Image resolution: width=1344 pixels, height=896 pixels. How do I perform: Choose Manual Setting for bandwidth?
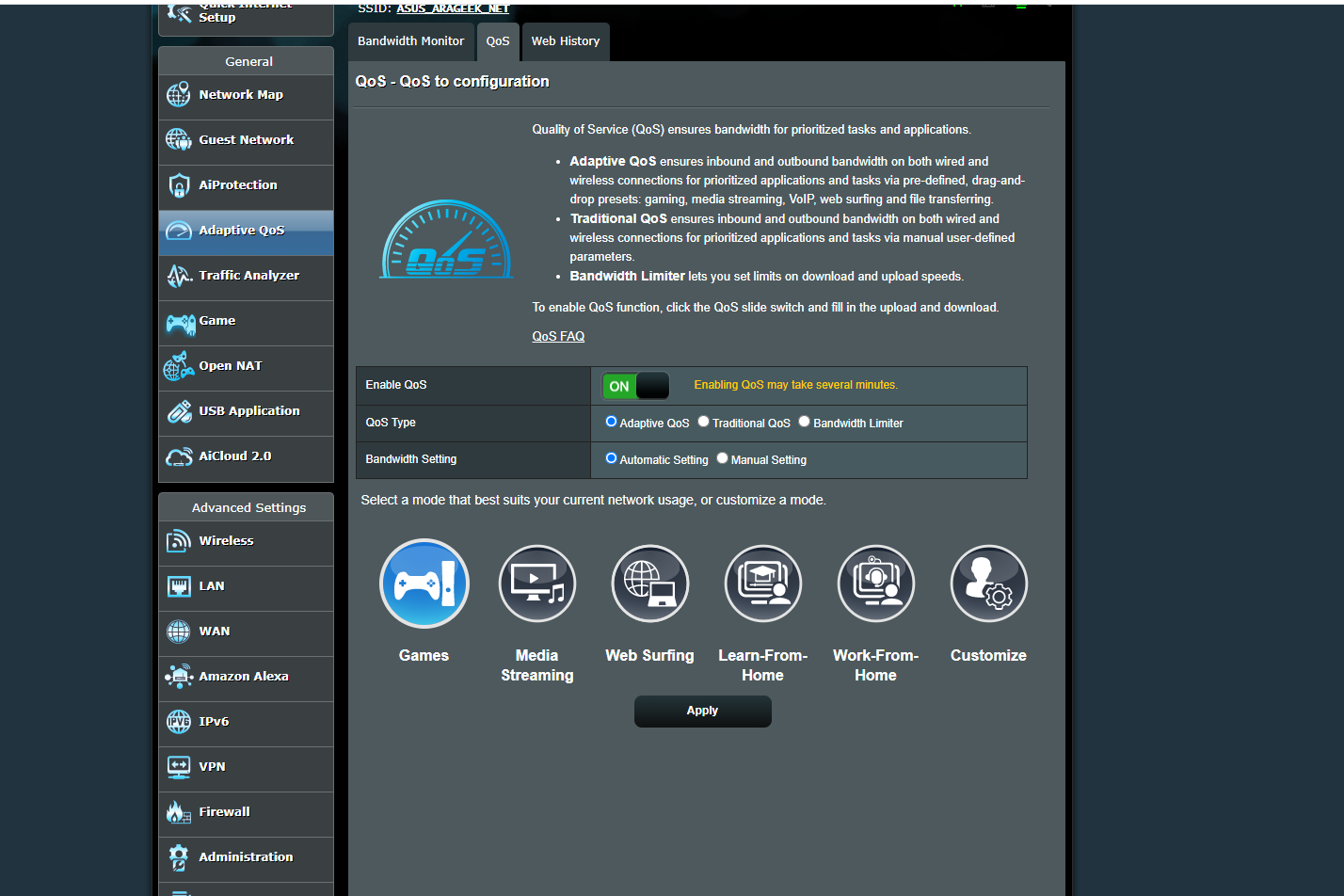(x=722, y=458)
